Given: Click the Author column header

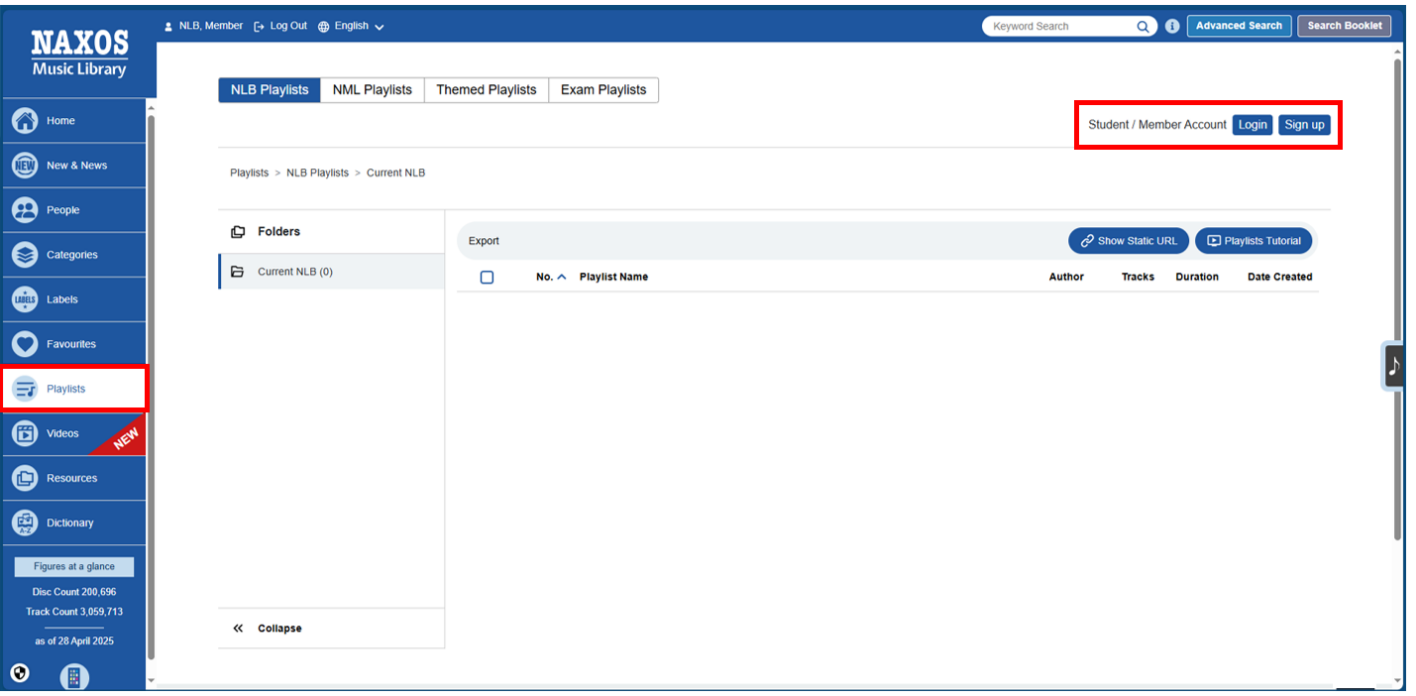Looking at the screenshot, I should click(x=1066, y=277).
